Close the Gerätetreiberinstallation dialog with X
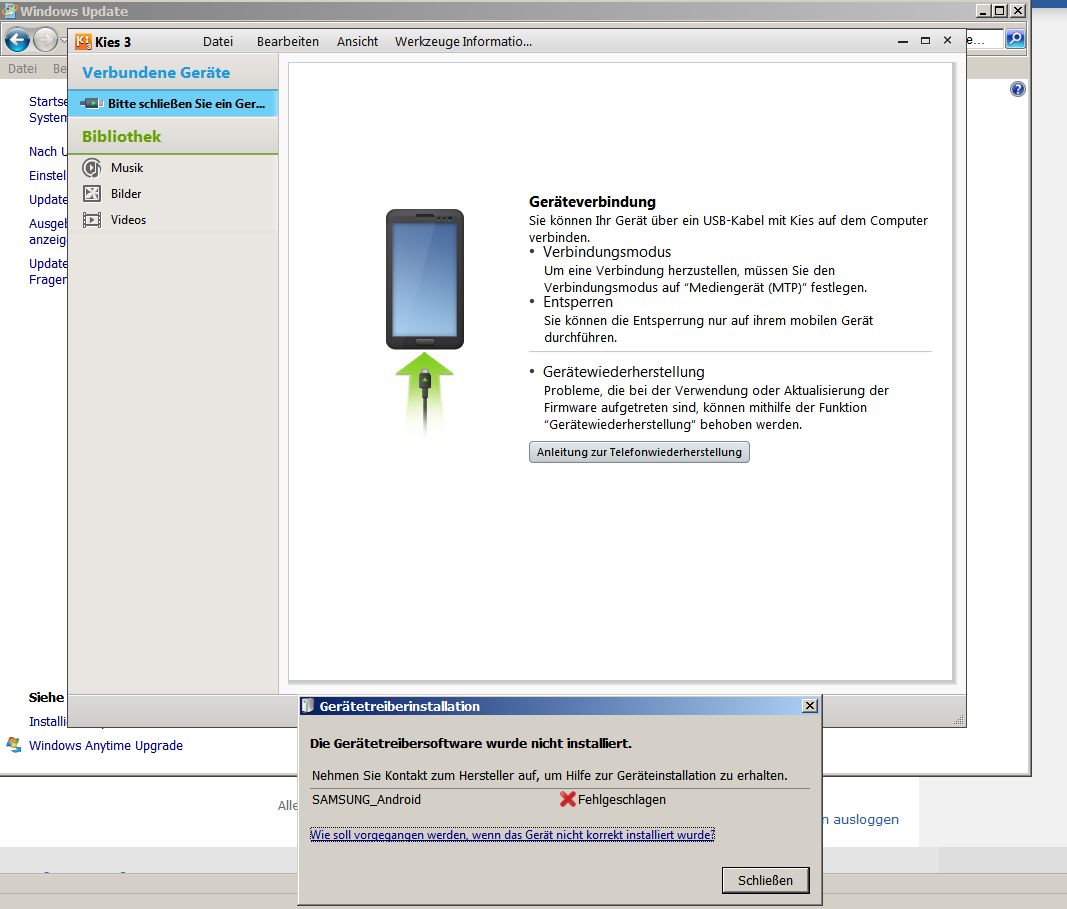This screenshot has width=1067, height=909. tap(810, 706)
